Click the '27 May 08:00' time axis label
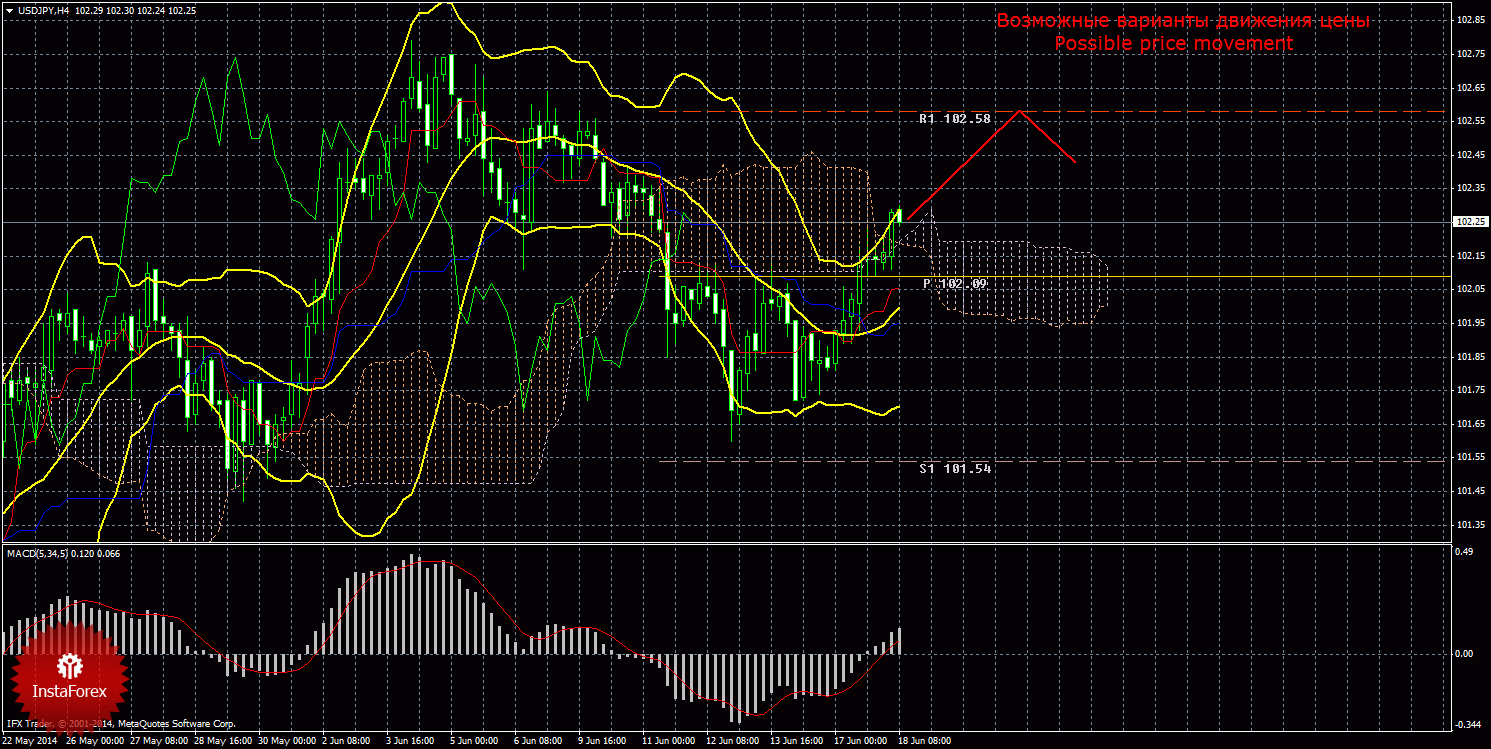 [x=159, y=742]
